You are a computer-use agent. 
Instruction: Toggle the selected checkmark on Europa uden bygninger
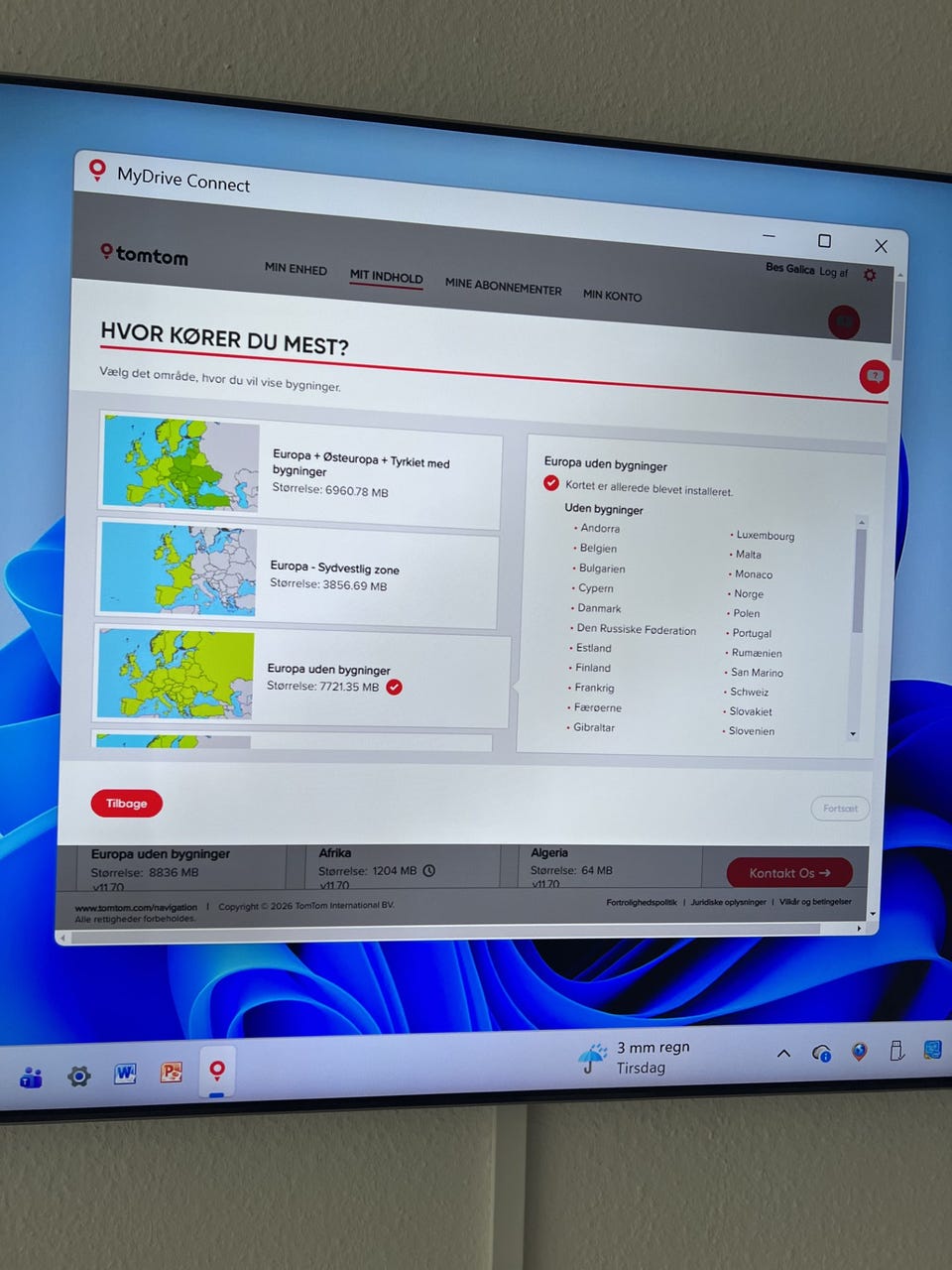(x=394, y=687)
